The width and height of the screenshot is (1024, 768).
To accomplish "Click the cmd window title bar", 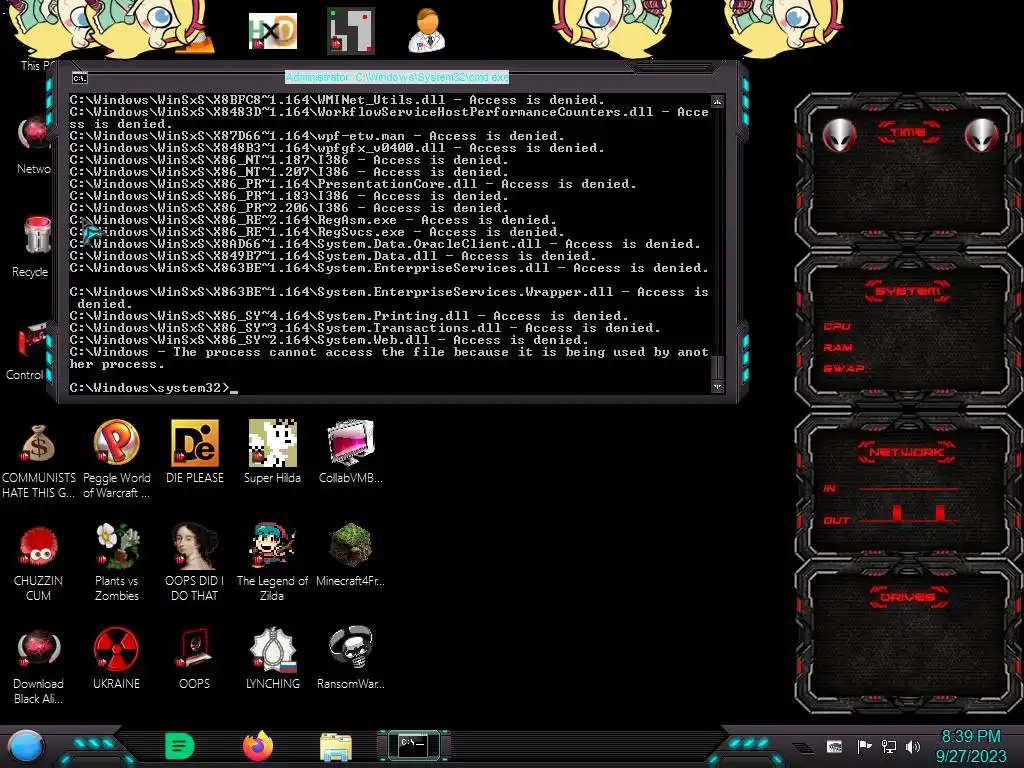I will (397, 77).
